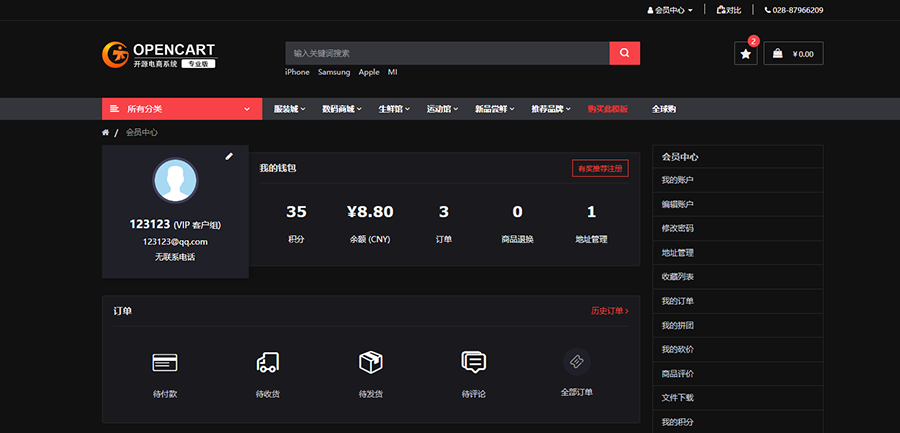Select 我的积分 in the sidebar
This screenshot has height=433, width=900.
tap(738, 422)
